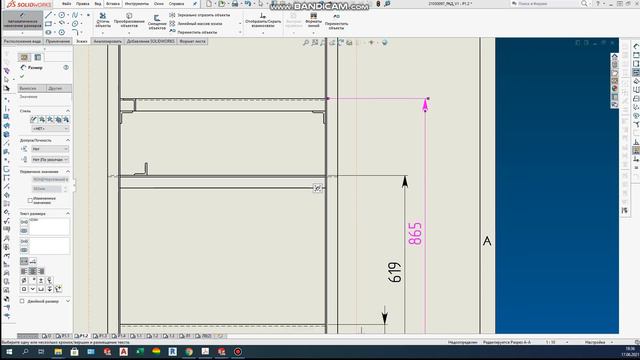Image resolution: width=640 pixels, height=360 pixels.
Task: Click first style icon in Стиль section
Action: click(x=33, y=120)
